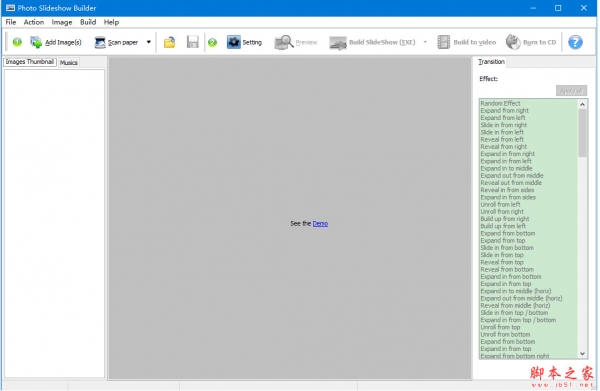This screenshot has width=600, height=391.
Task: Select 'Expand from left' effect
Action: (x=503, y=118)
